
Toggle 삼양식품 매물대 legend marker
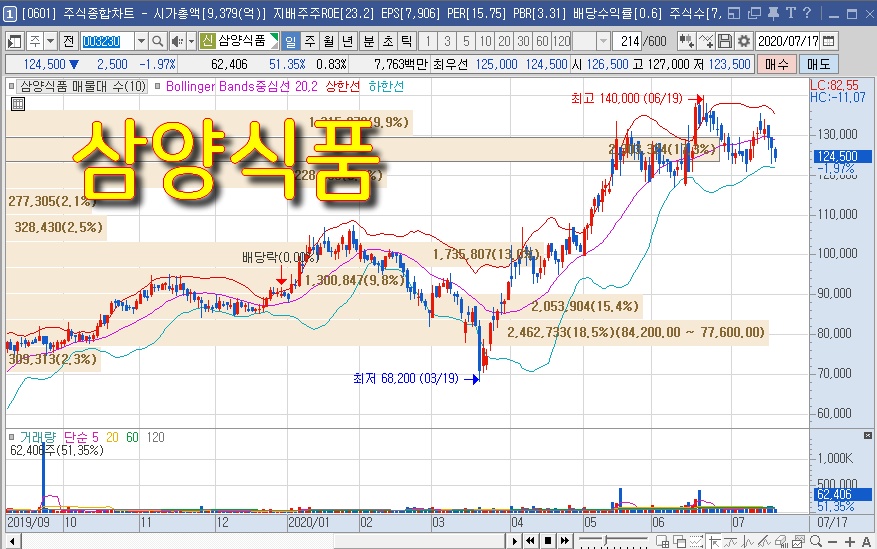[11, 87]
